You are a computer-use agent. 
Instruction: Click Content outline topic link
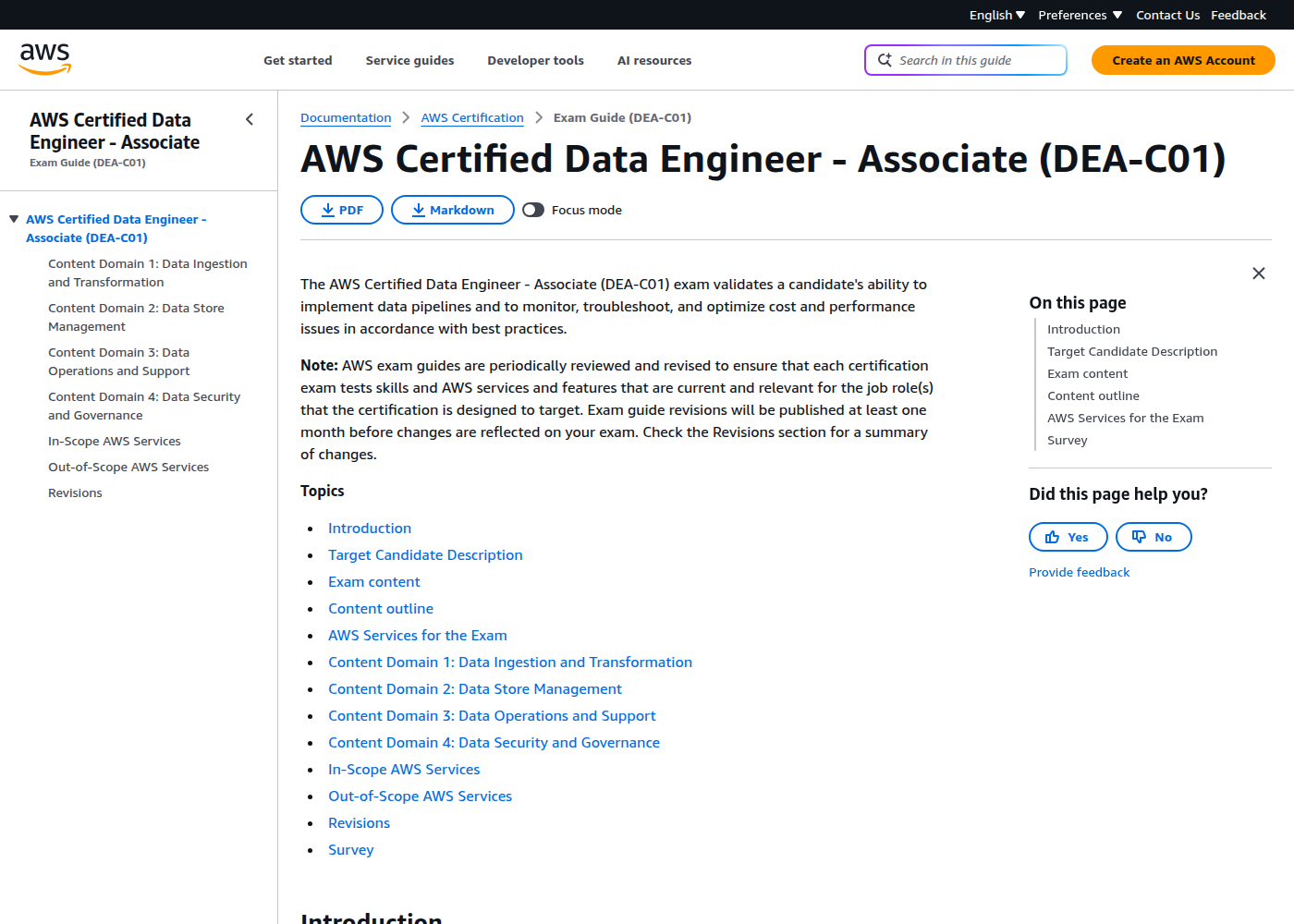tap(381, 608)
